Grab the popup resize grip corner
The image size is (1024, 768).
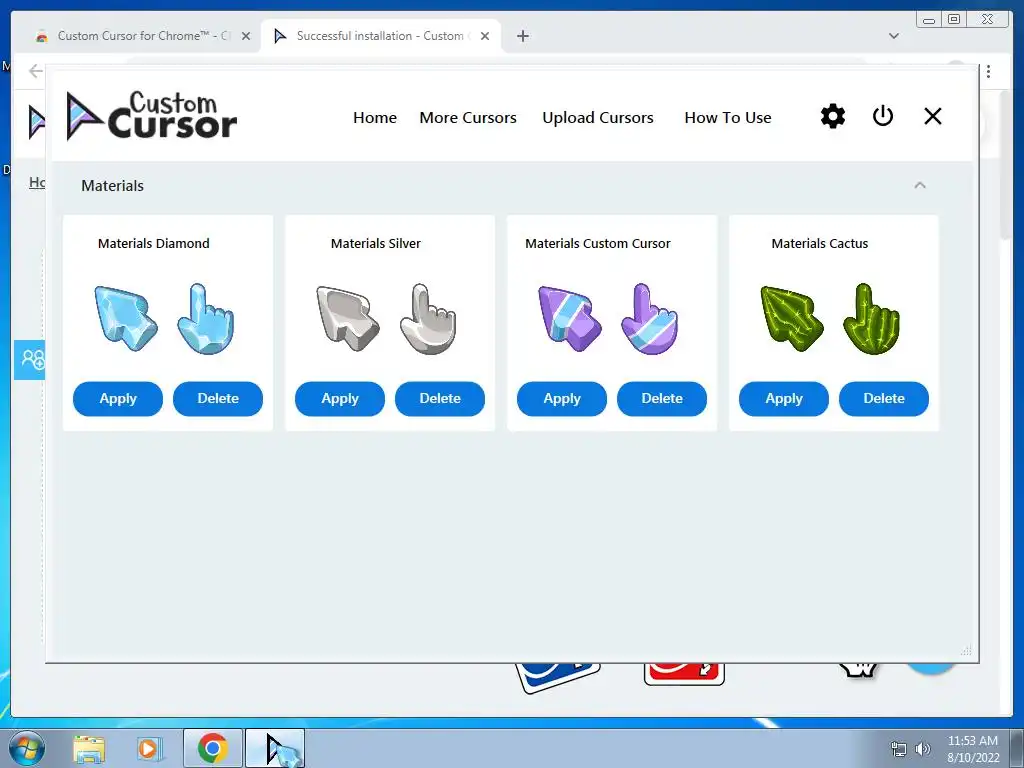tap(967, 650)
